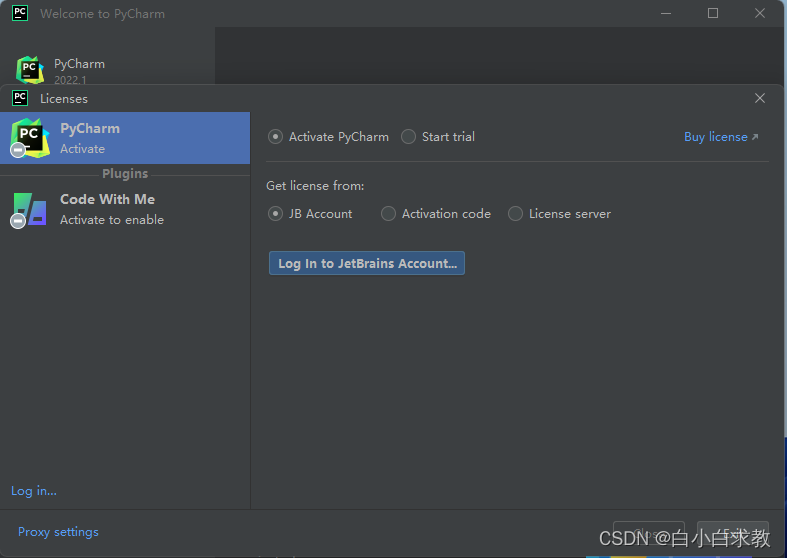This screenshot has width=787, height=558.
Task: Open Proxy settings
Action: tap(58, 532)
